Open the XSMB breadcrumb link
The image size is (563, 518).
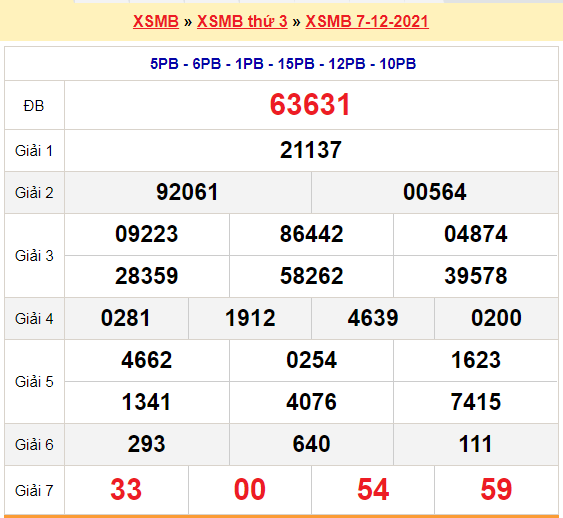(x=156, y=21)
